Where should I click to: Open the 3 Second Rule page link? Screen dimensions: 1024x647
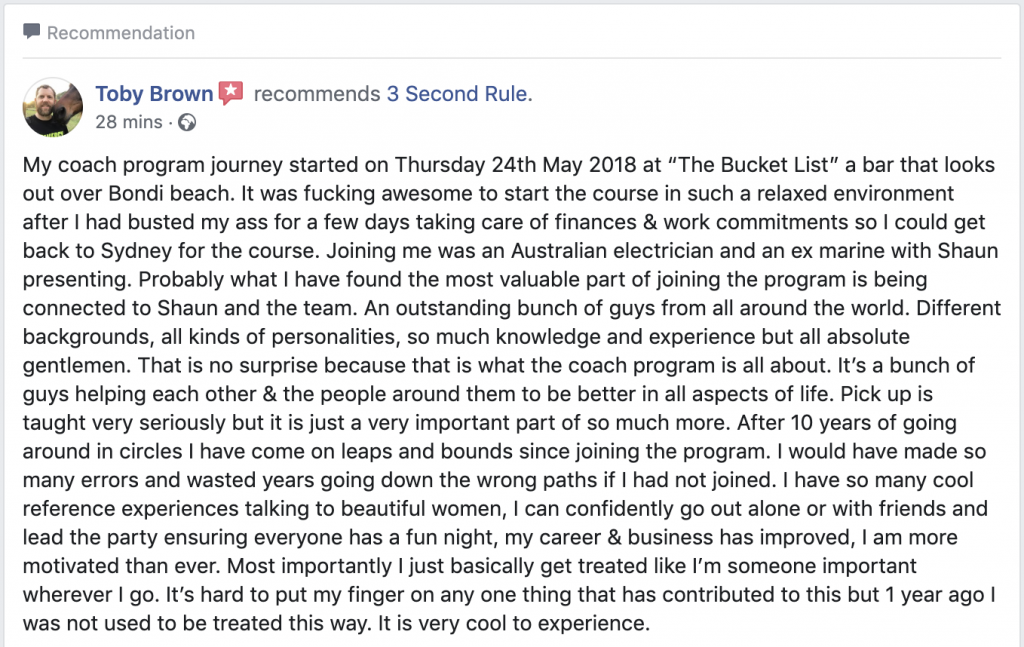coord(459,93)
